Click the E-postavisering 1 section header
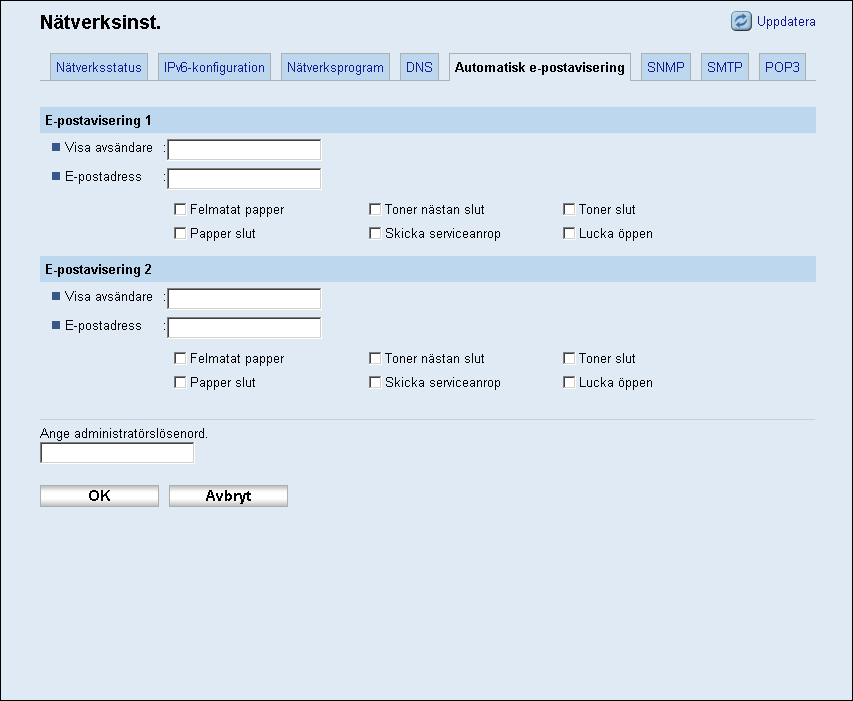This screenshot has width=853, height=701. point(428,120)
